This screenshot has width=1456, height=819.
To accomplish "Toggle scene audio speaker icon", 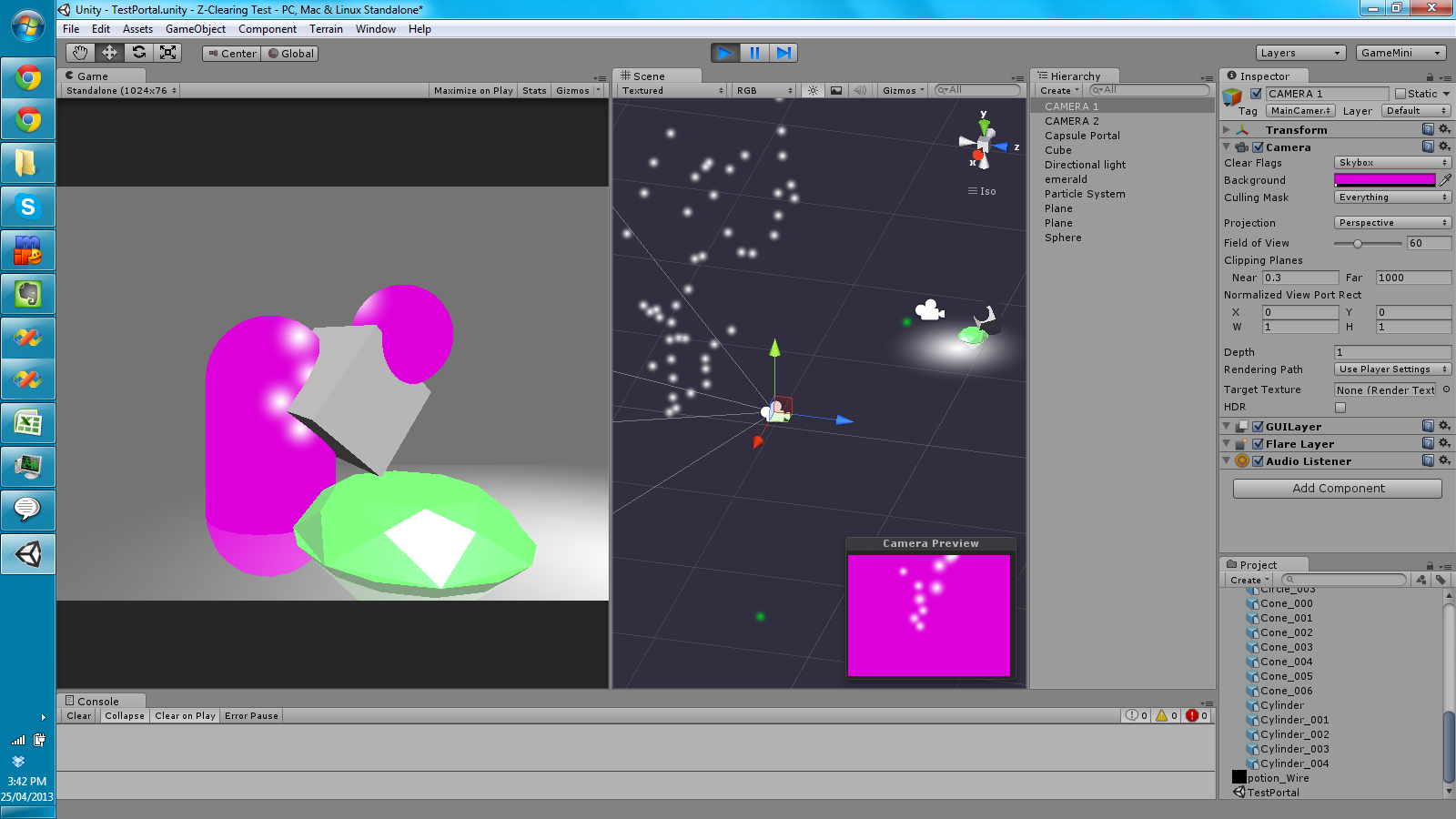I will 859,90.
